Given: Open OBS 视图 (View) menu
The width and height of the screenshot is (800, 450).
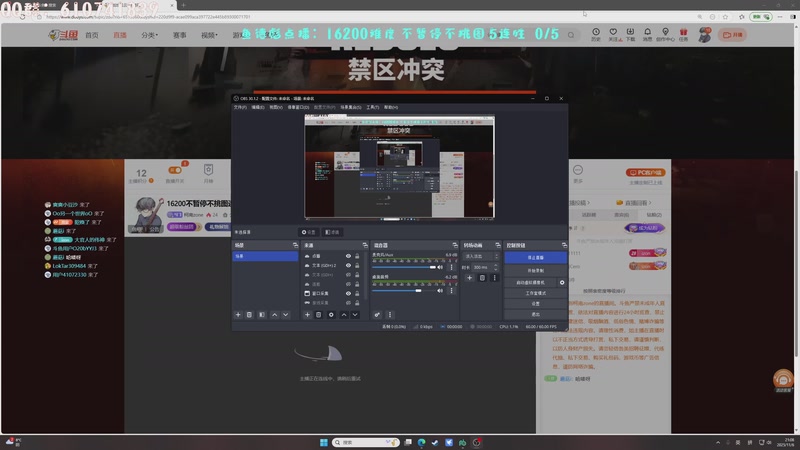Looking at the screenshot, I should [x=276, y=107].
